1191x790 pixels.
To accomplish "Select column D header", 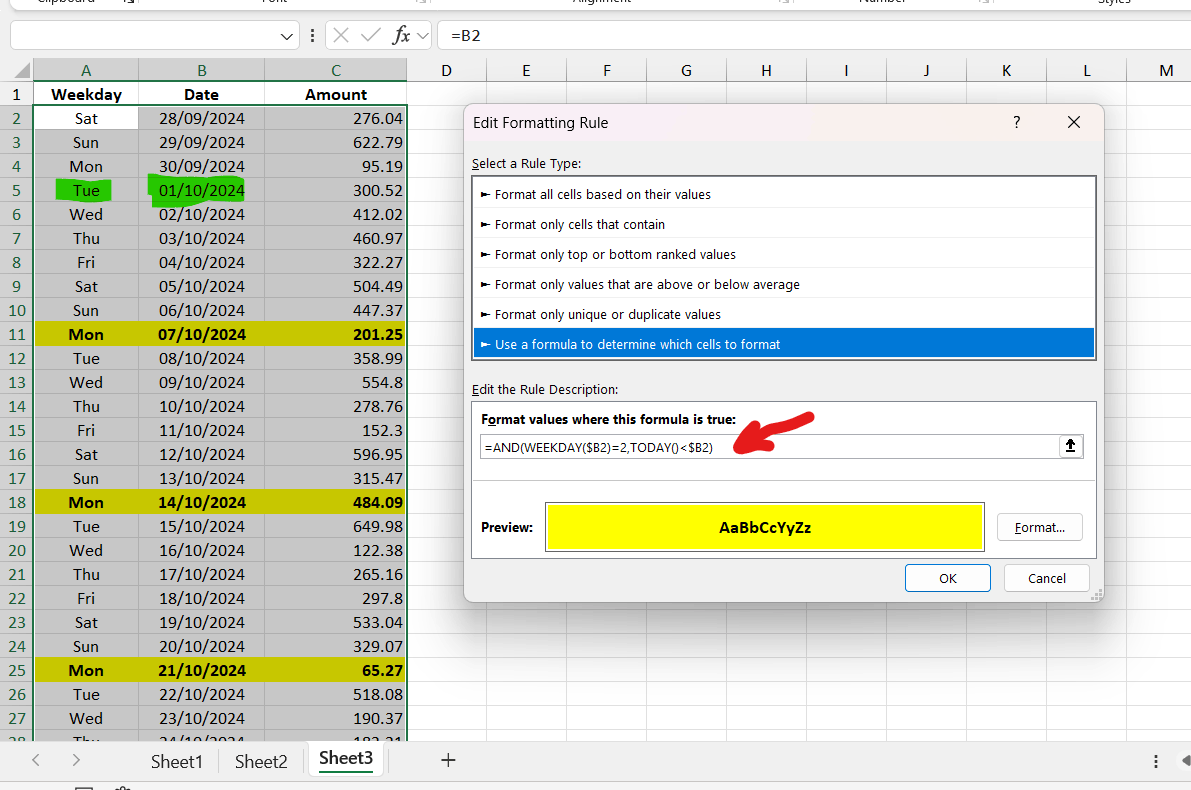I will click(447, 71).
